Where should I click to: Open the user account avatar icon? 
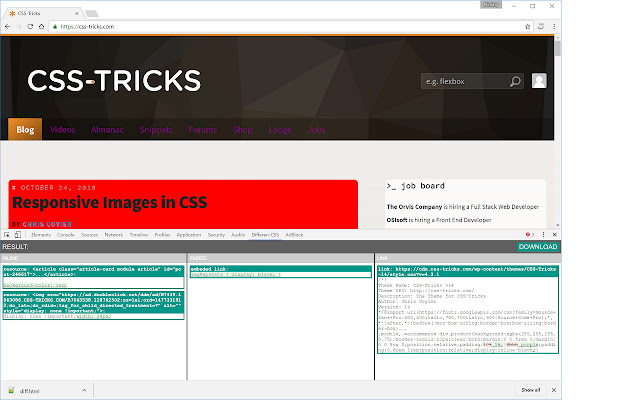pos(539,81)
